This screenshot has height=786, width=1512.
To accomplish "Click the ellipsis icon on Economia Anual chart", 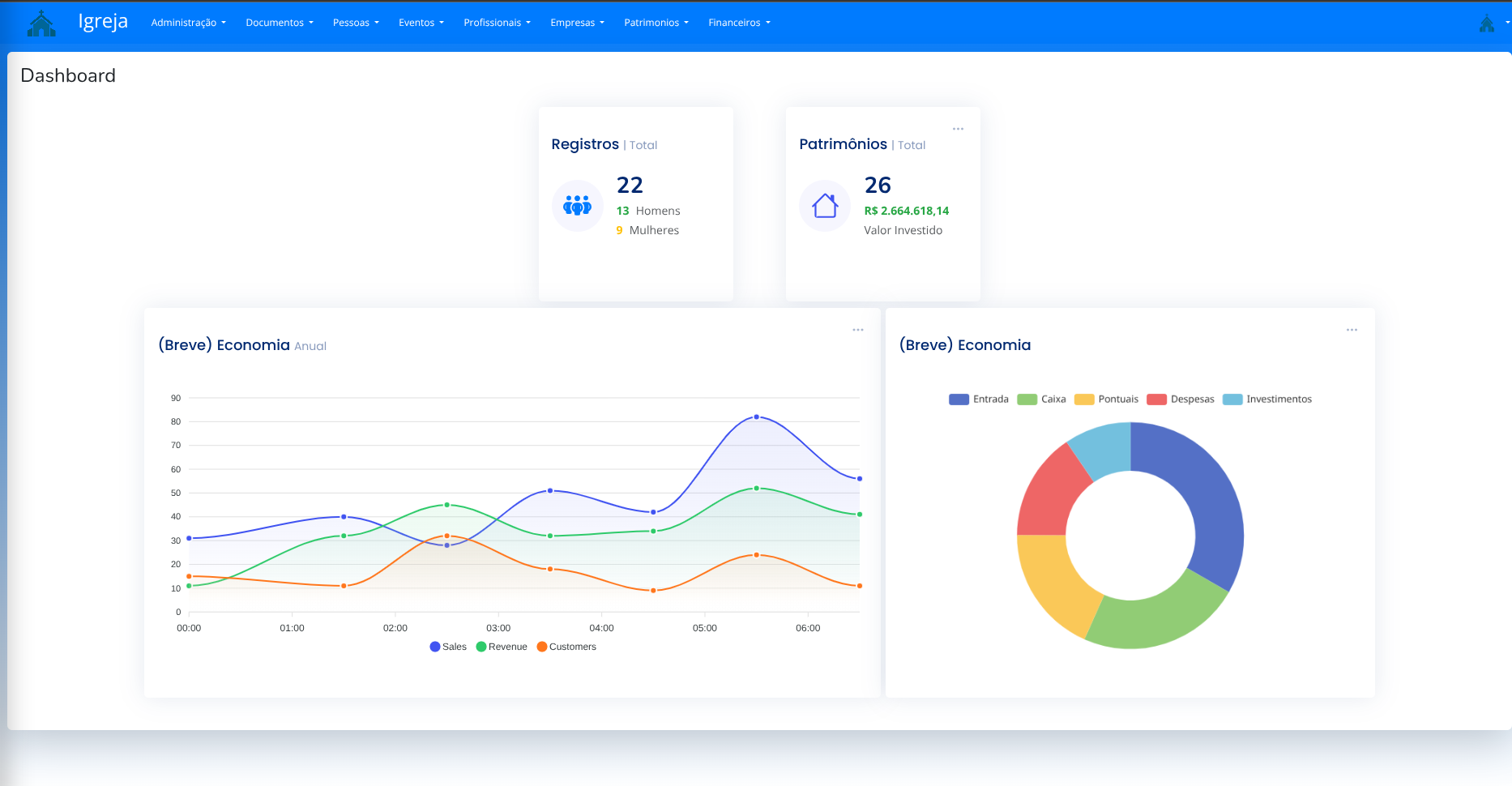I will (x=857, y=329).
